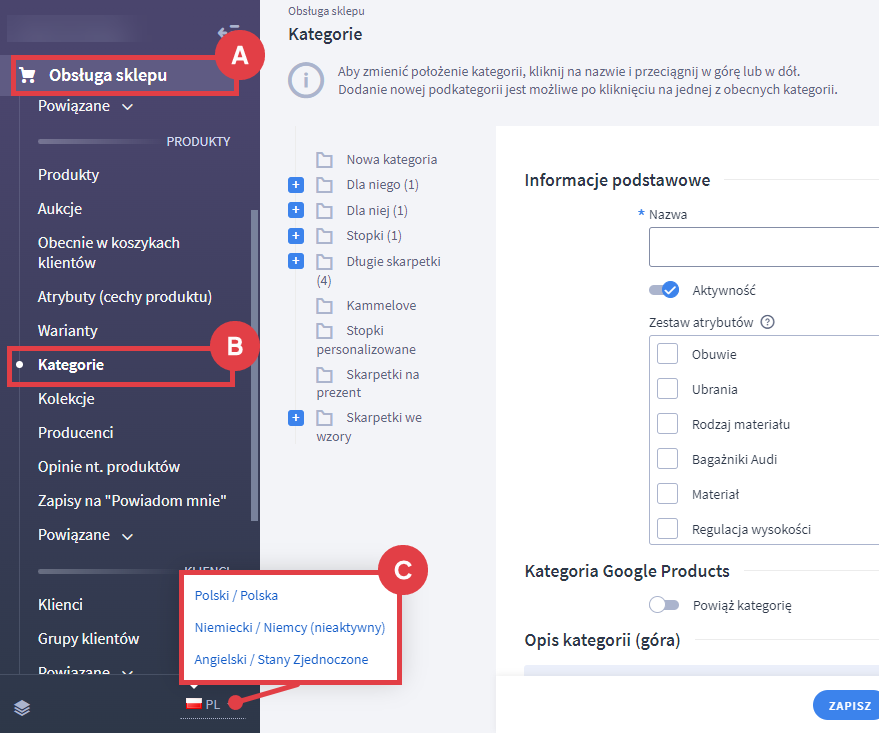Open Produkty in the sidebar menu
The image size is (879, 733).
click(68, 175)
